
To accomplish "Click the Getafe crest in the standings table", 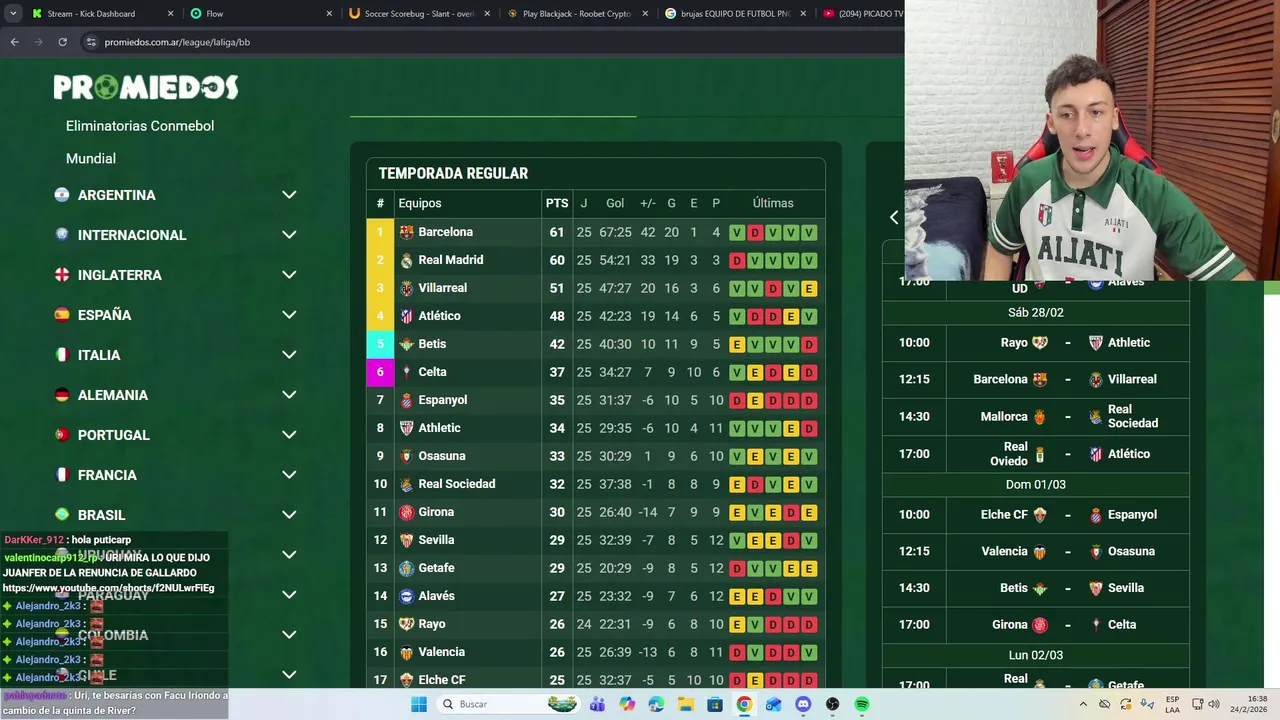I will tap(406, 568).
